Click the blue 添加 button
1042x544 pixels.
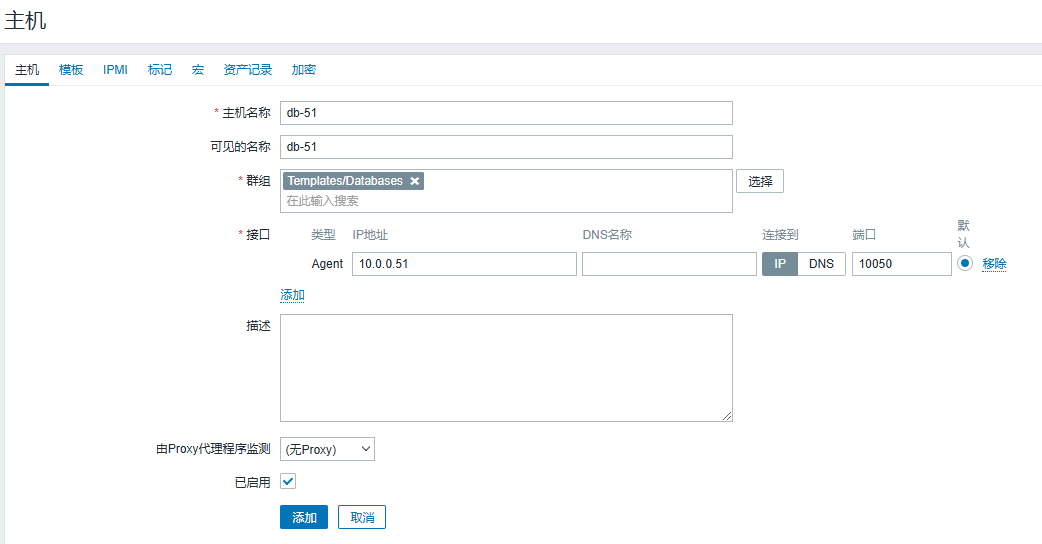pos(304,517)
